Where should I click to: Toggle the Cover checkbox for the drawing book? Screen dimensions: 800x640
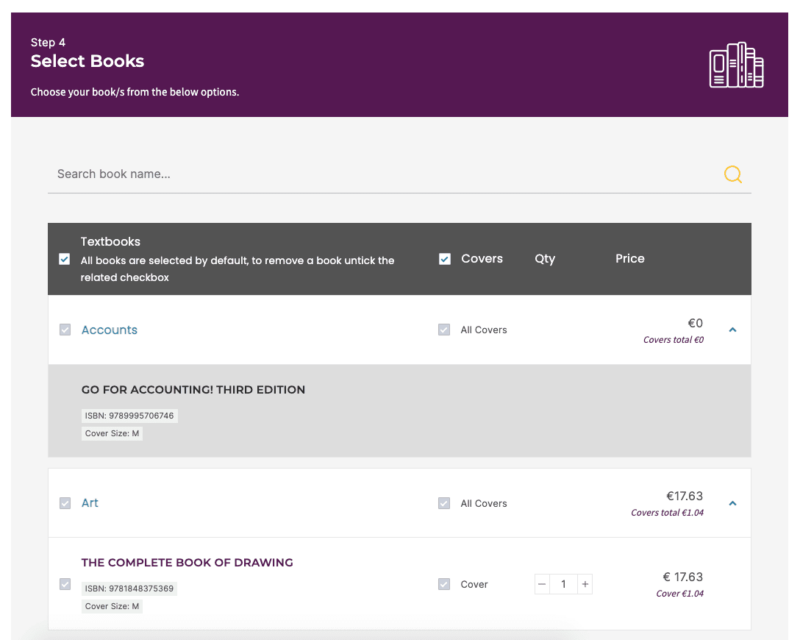444,583
